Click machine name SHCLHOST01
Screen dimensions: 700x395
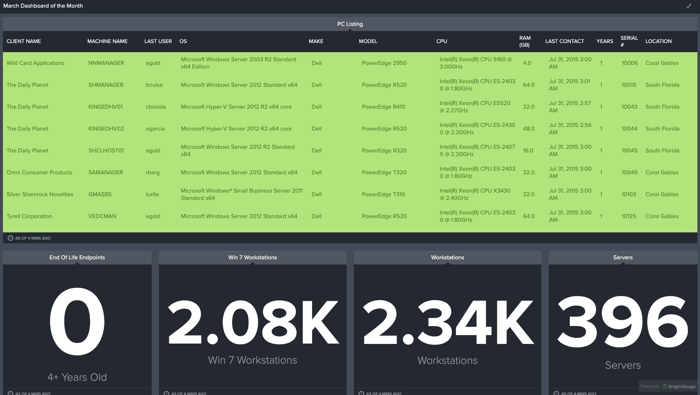pos(106,150)
